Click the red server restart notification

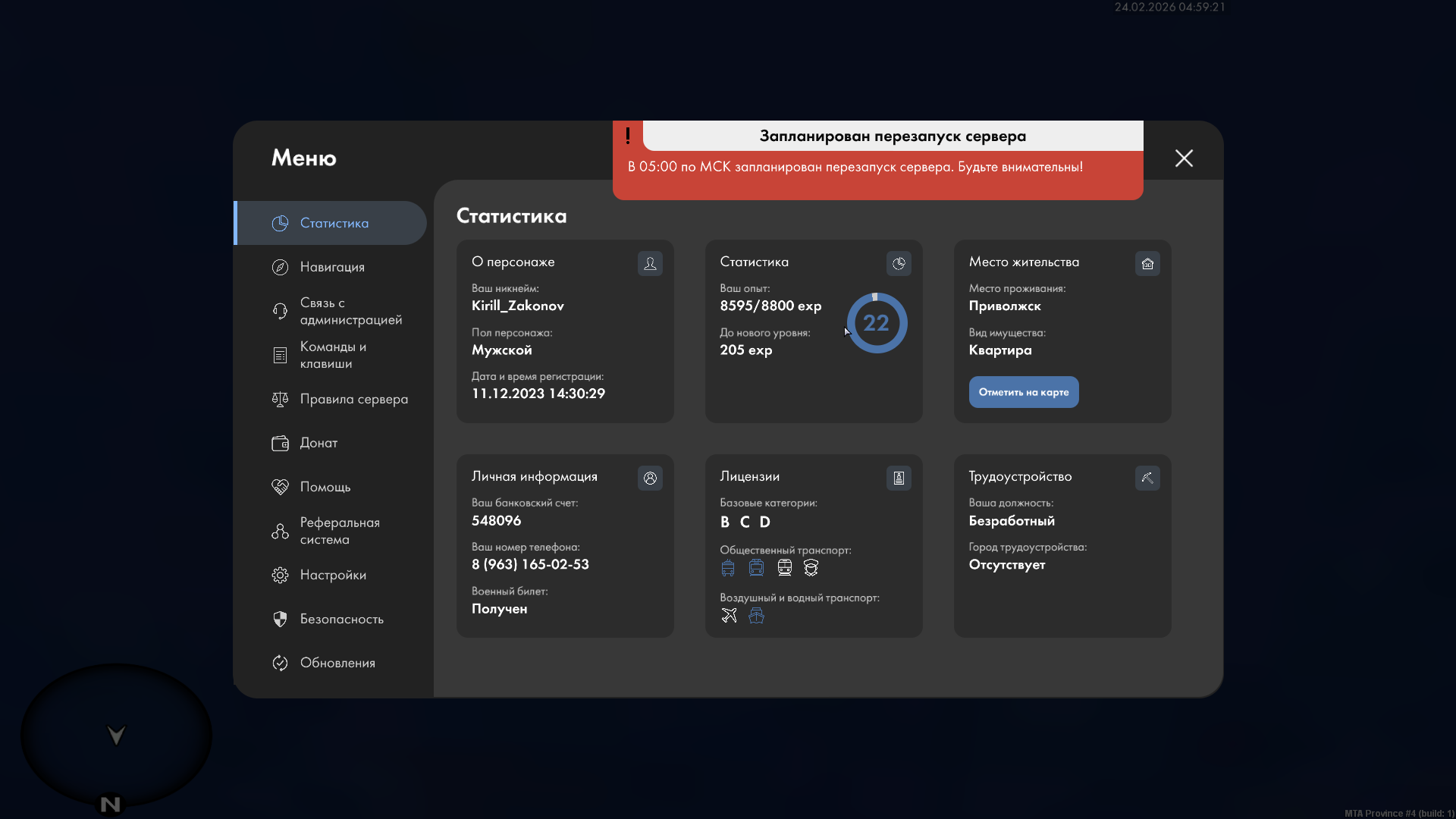click(x=877, y=167)
